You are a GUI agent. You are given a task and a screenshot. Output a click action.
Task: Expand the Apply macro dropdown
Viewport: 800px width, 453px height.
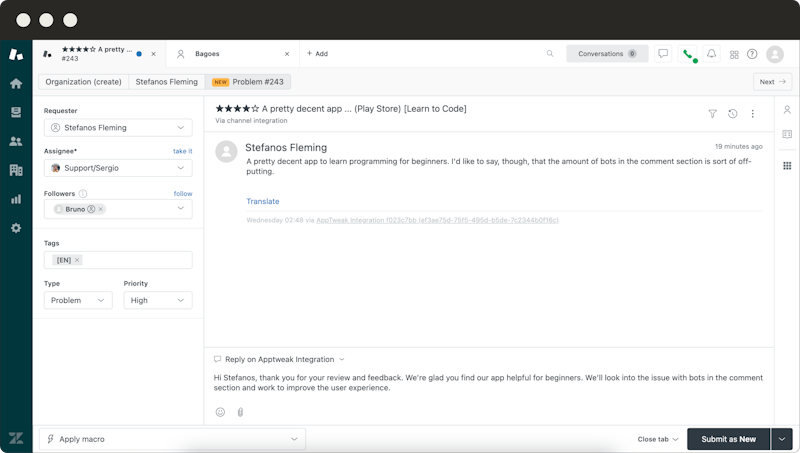[x=171, y=439]
